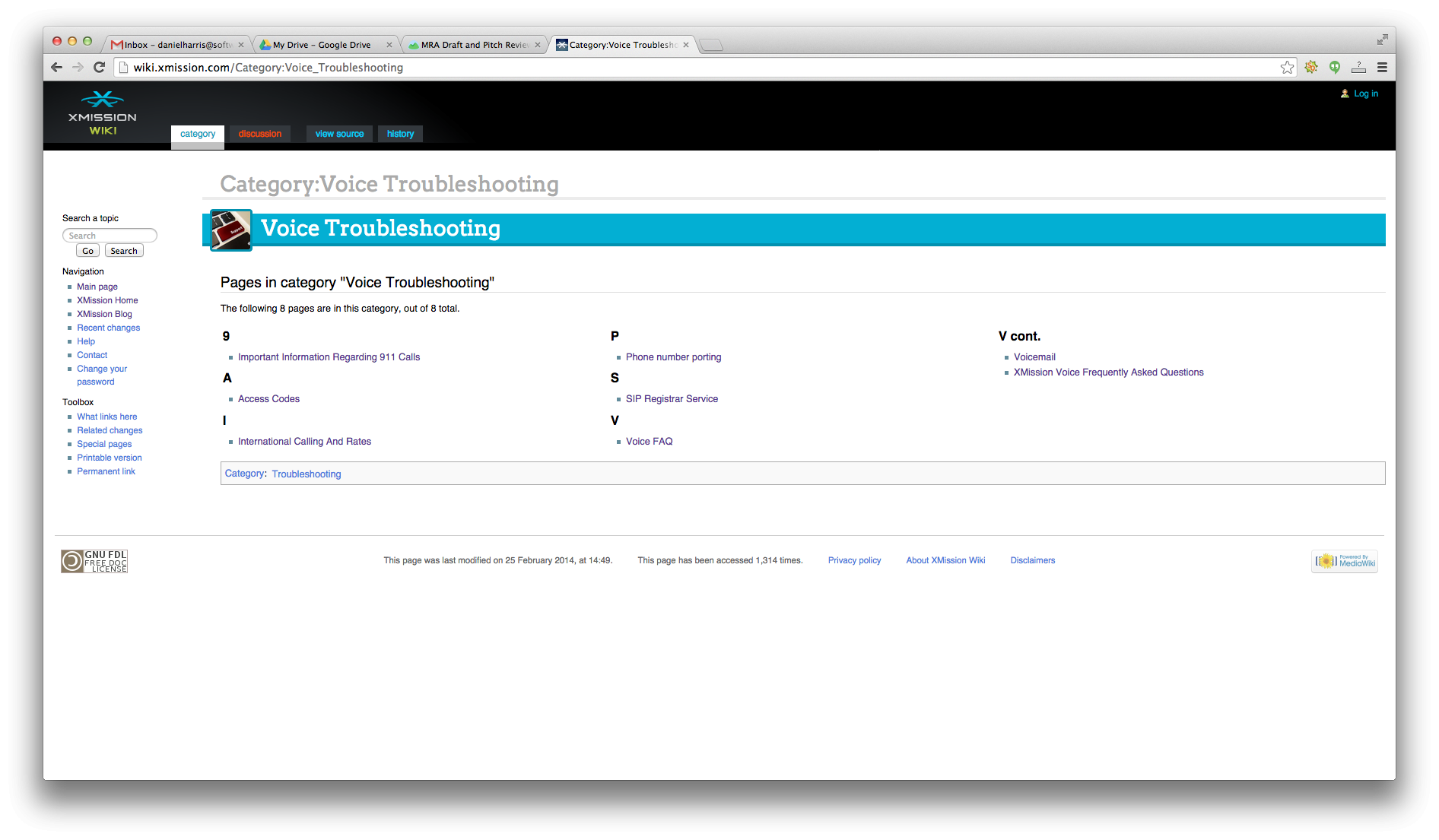Click the Voice Troubleshooting banner thumbnail
1439x840 pixels.
pos(230,230)
